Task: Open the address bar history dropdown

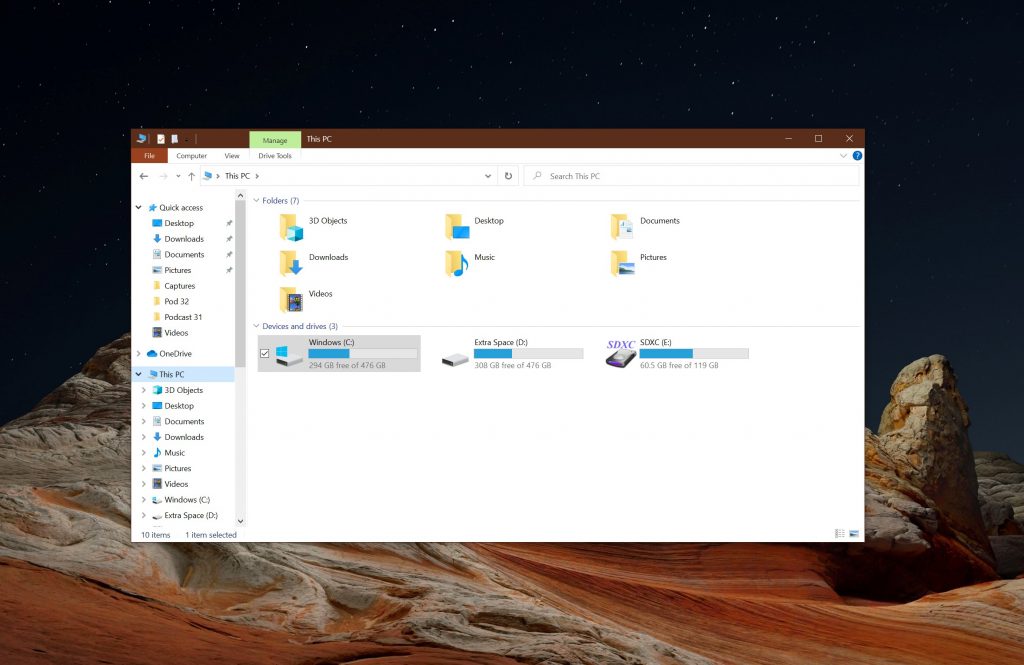Action: click(488, 176)
